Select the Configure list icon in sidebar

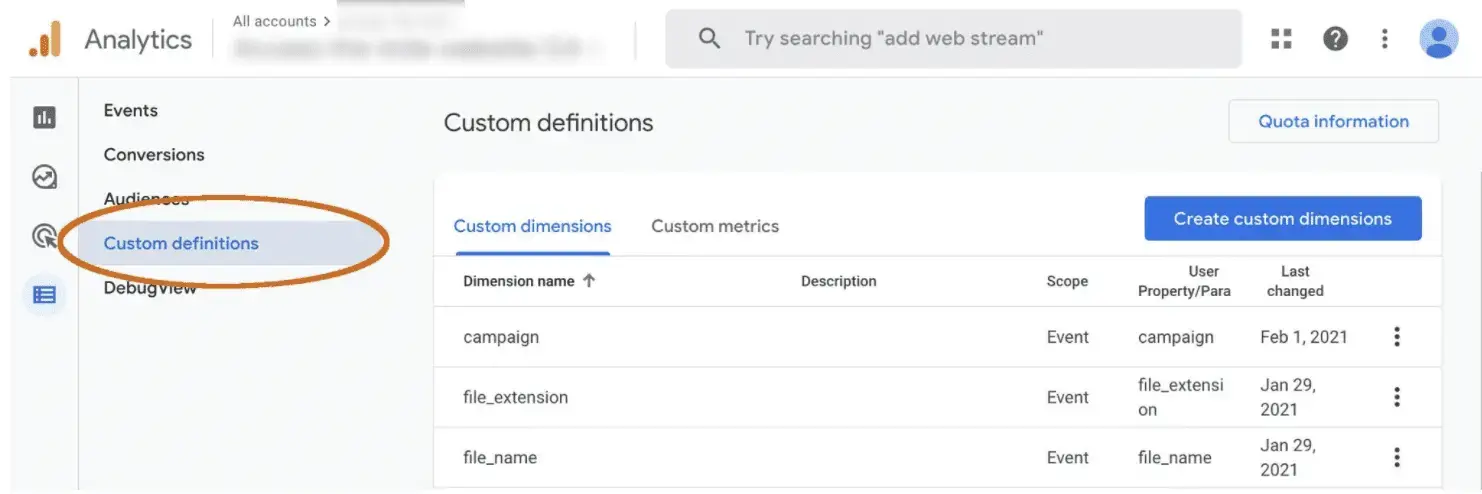pos(44,295)
